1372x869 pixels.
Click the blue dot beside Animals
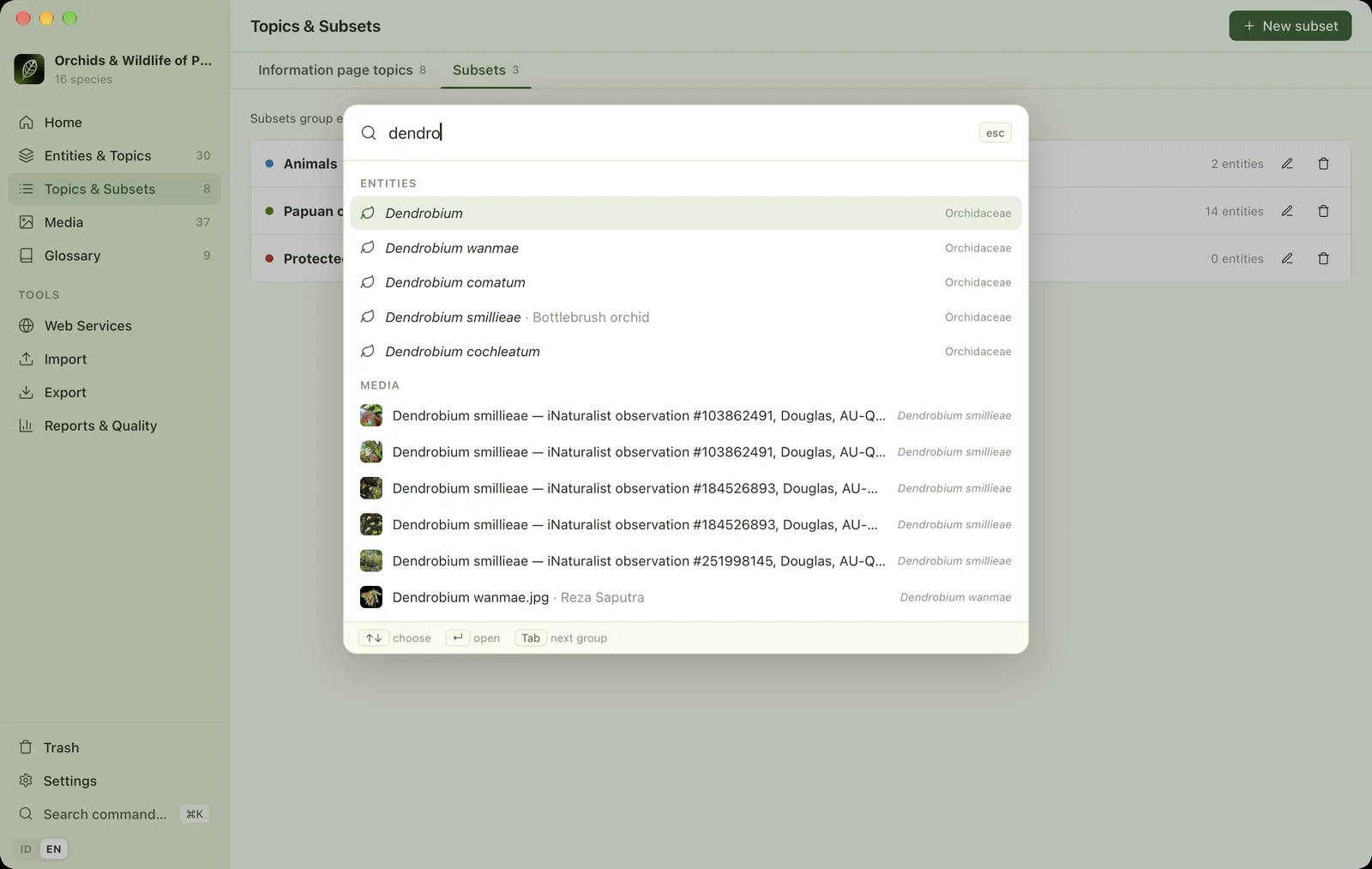269,164
